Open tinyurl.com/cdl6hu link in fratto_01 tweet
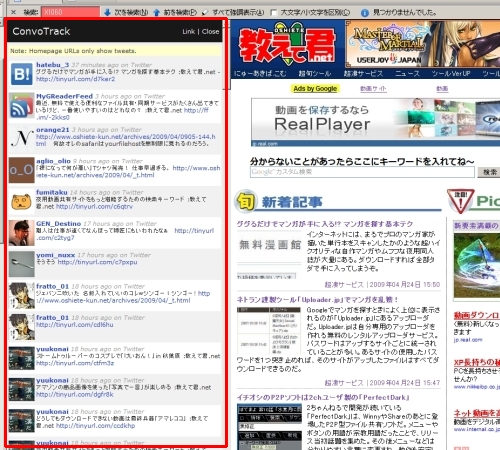 [x=75, y=325]
